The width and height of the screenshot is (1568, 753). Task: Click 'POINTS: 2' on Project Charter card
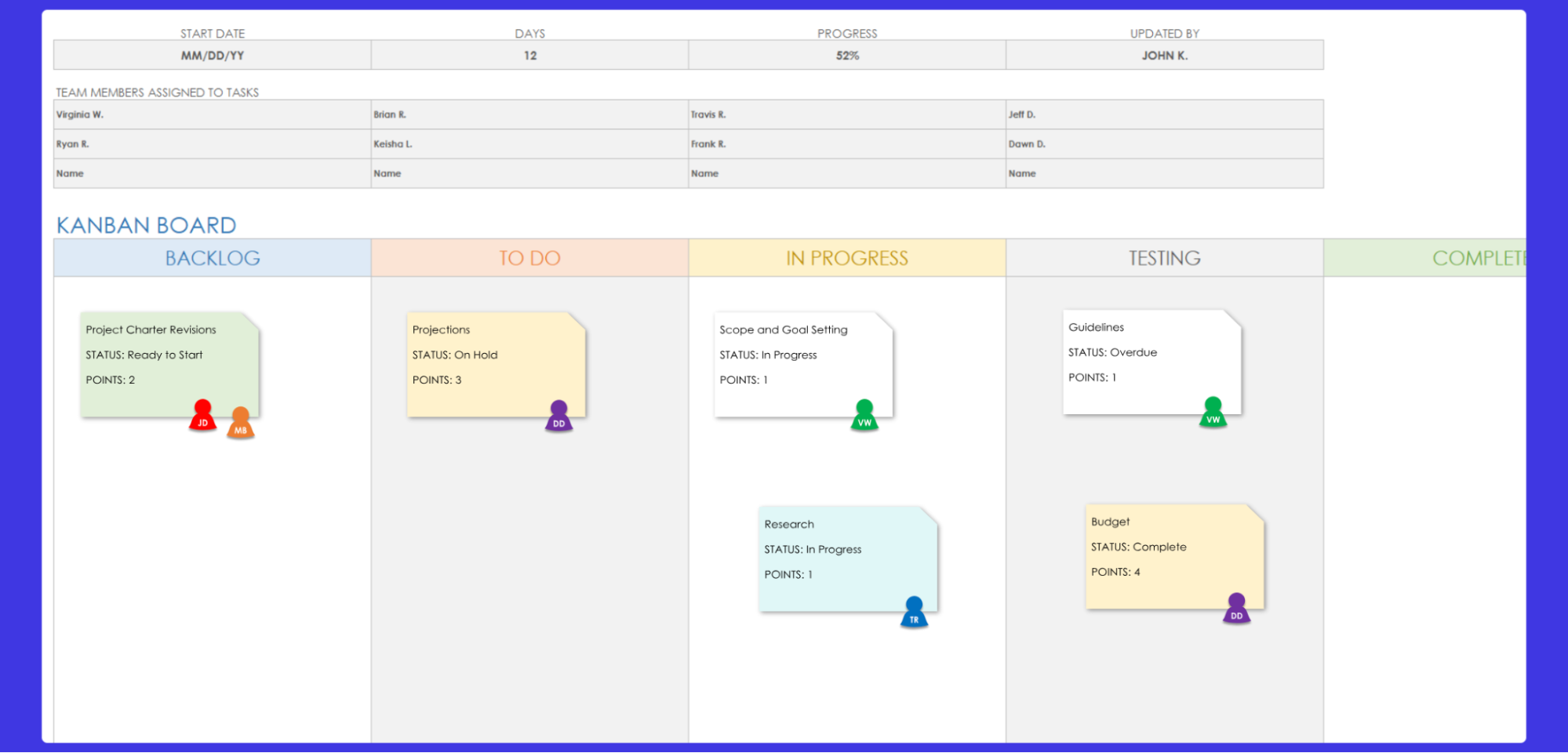[x=111, y=380]
